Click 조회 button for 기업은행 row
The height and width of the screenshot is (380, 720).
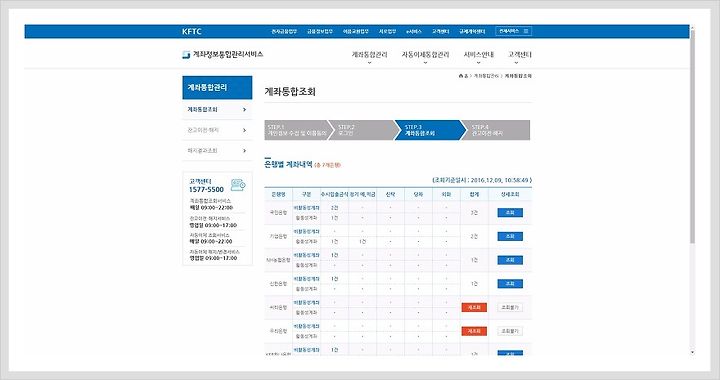point(510,236)
